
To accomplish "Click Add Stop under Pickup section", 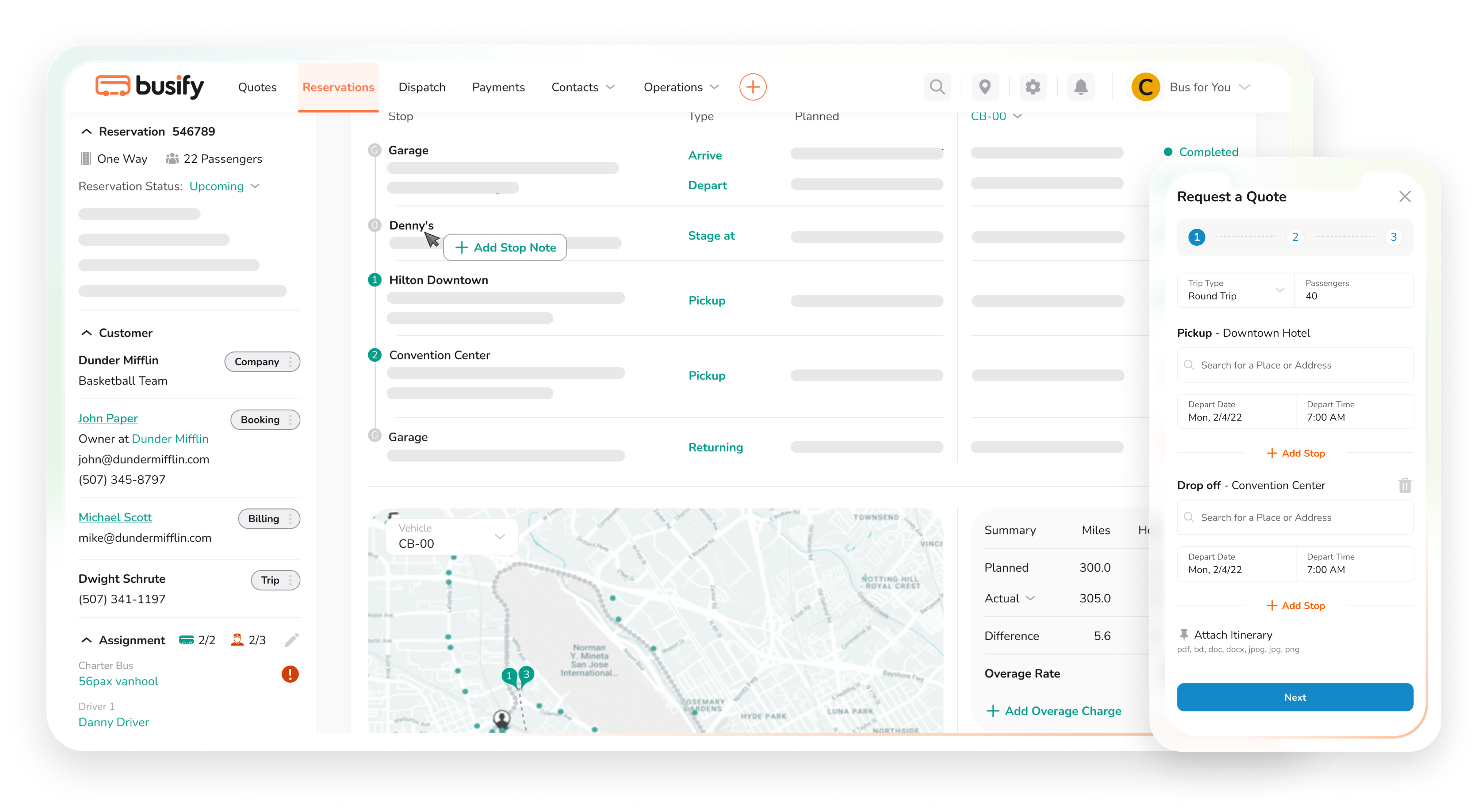I will [1295, 453].
